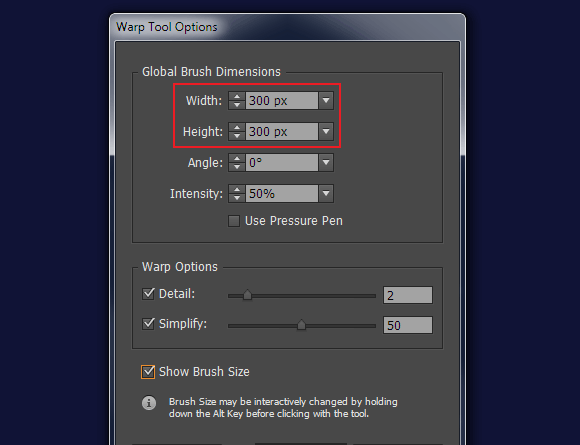Click the Simplify value field showing 50
Viewport: 580px width, 445px height.
[408, 325]
